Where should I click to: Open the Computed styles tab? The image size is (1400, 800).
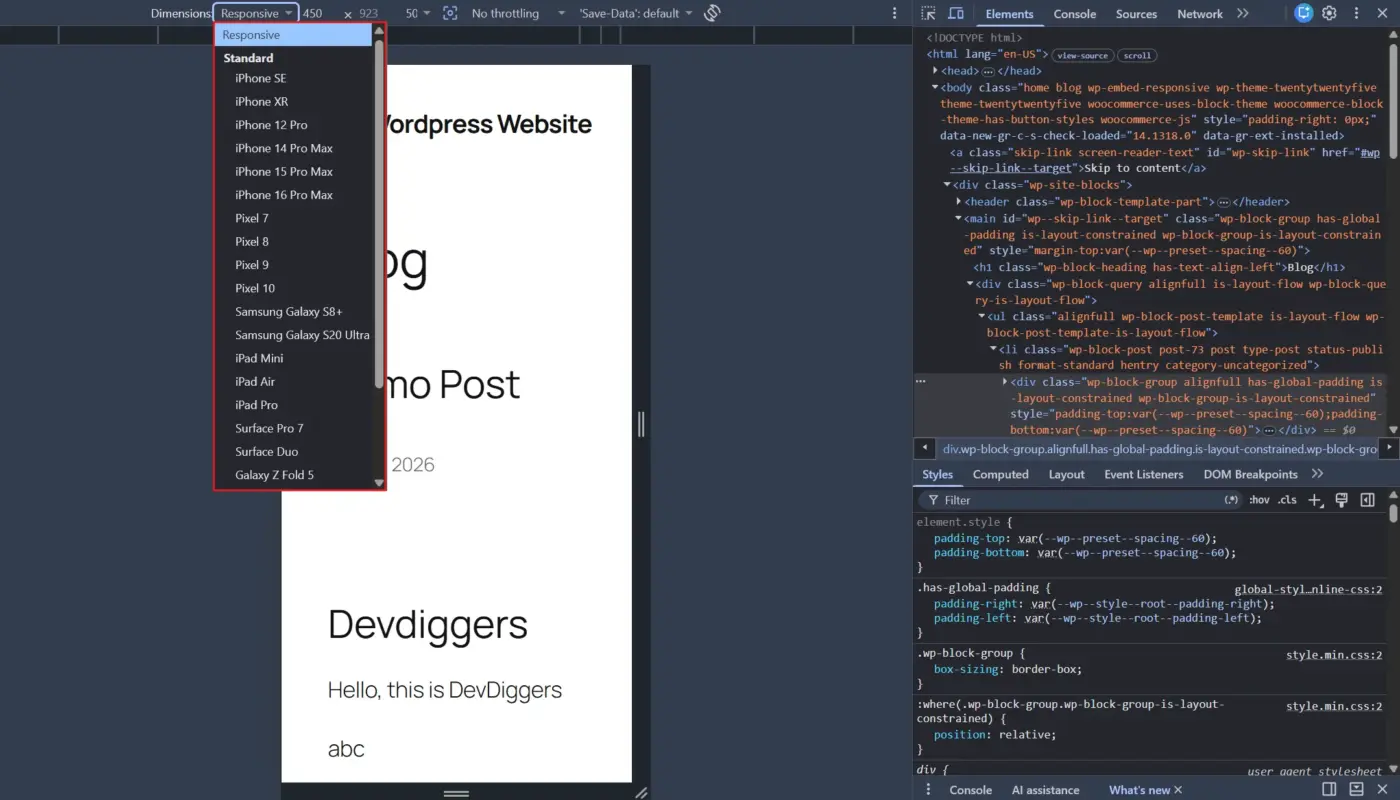tap(1000, 474)
